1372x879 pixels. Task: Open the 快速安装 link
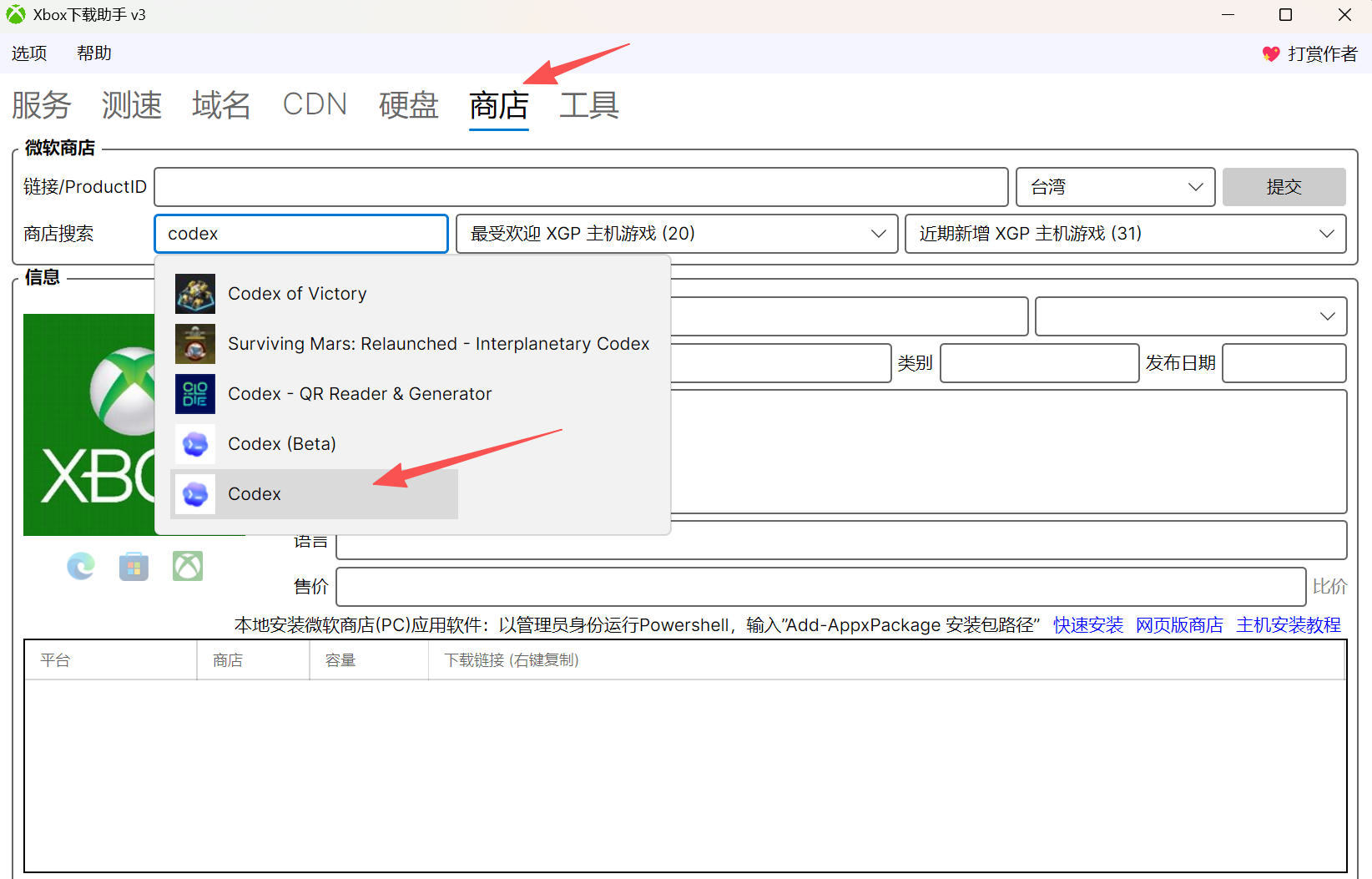(1088, 625)
